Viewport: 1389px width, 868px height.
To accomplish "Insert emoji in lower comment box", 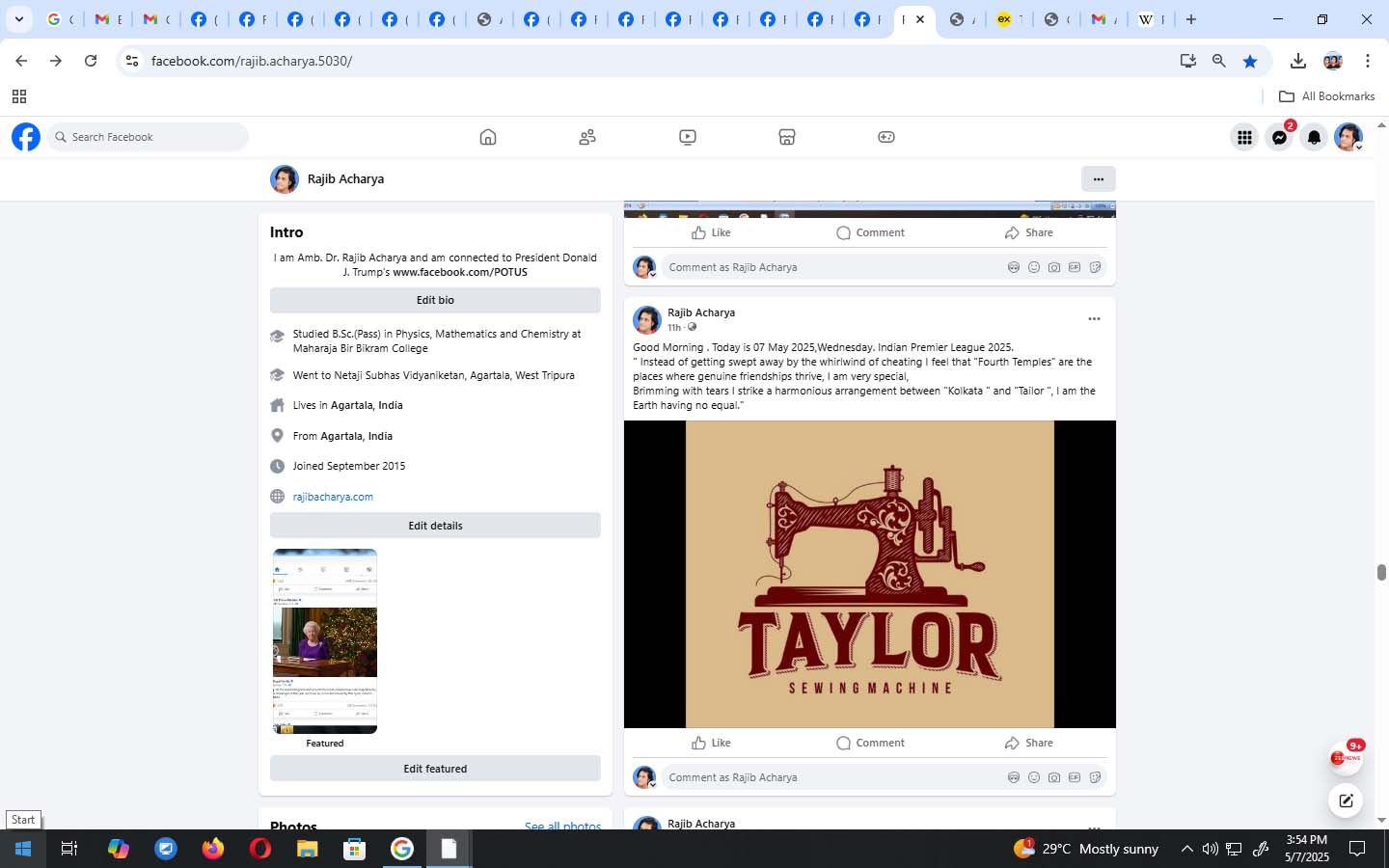I will click(1034, 777).
